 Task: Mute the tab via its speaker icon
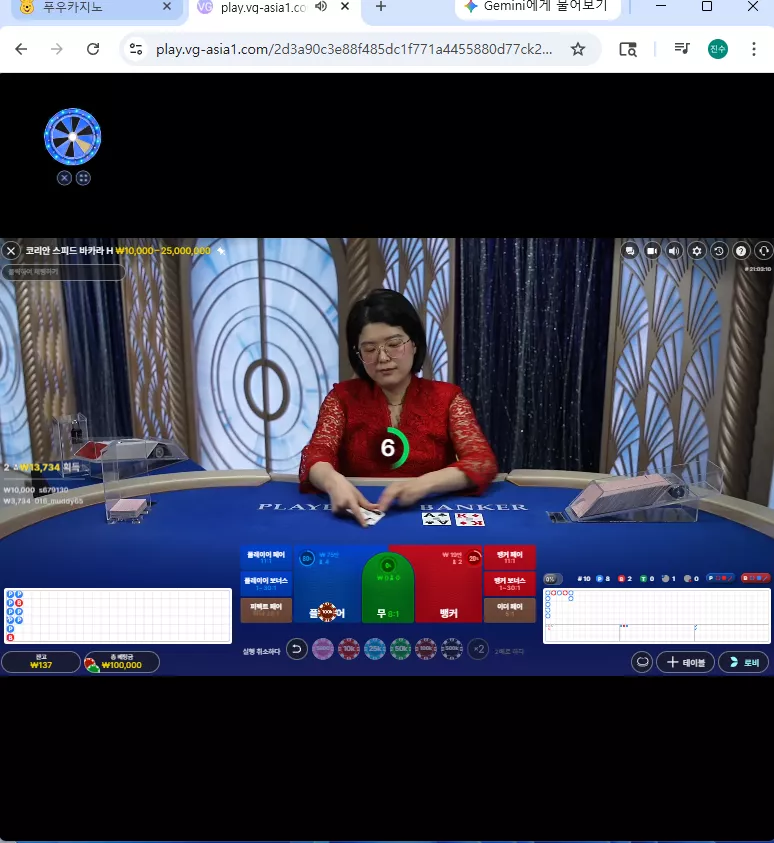[x=321, y=6]
